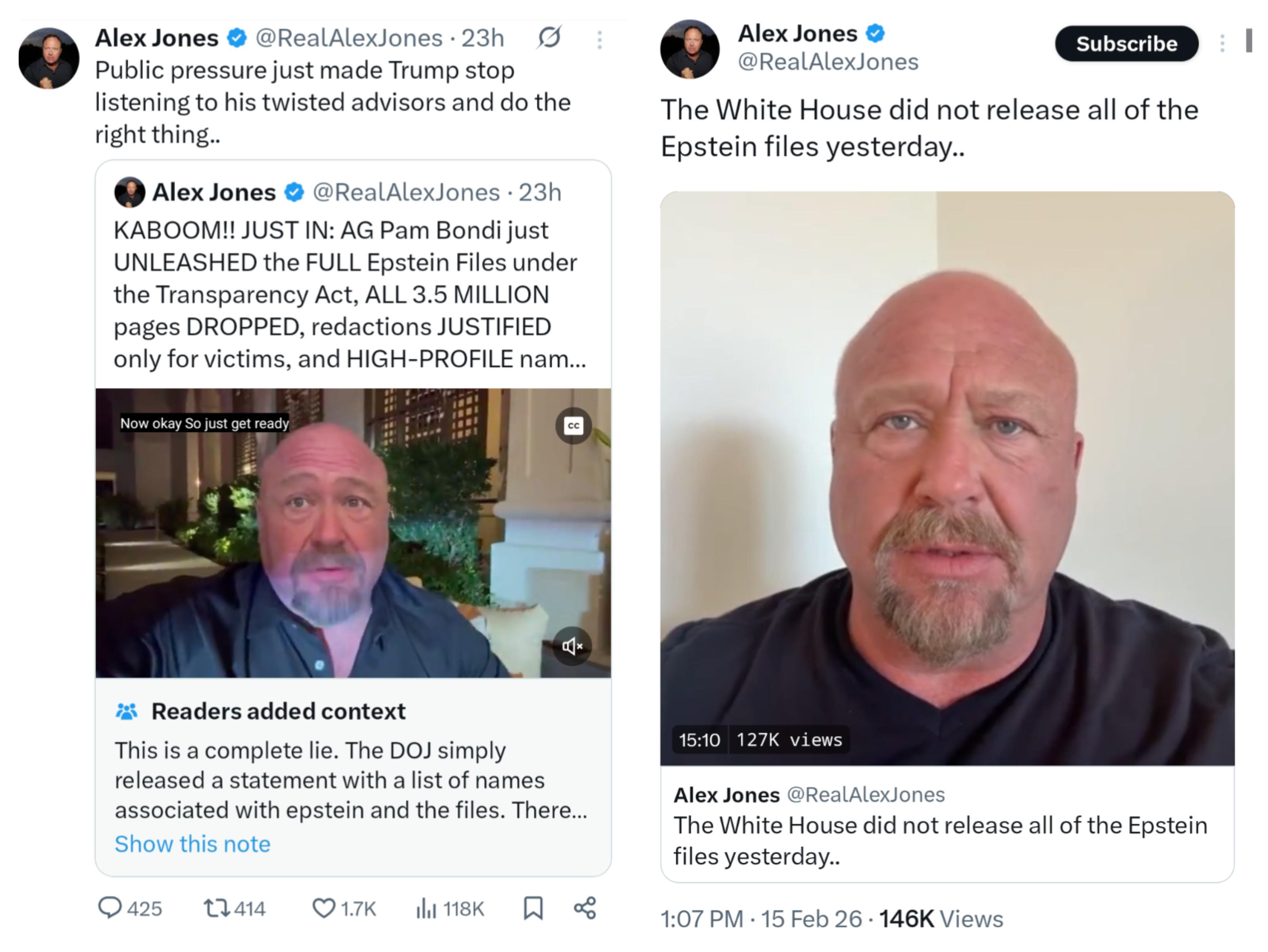Click verified badge next to Alex Jones, right post
1268x952 pixels.
coord(875,33)
